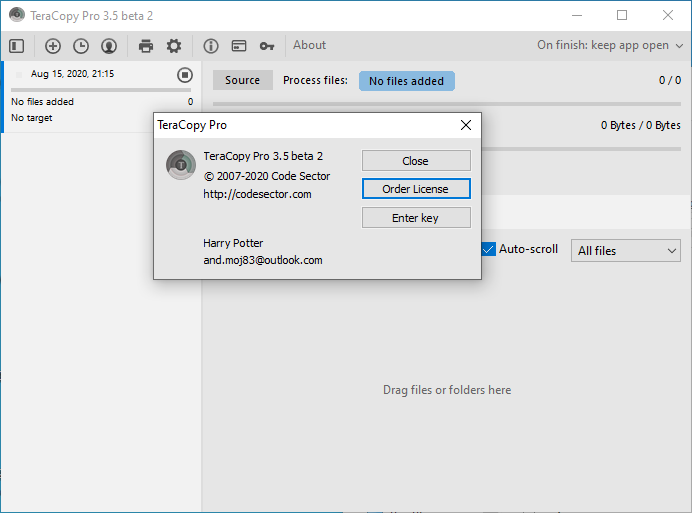Toggle the Auto-scroll checkbox
The height and width of the screenshot is (513, 692).
[x=489, y=249]
